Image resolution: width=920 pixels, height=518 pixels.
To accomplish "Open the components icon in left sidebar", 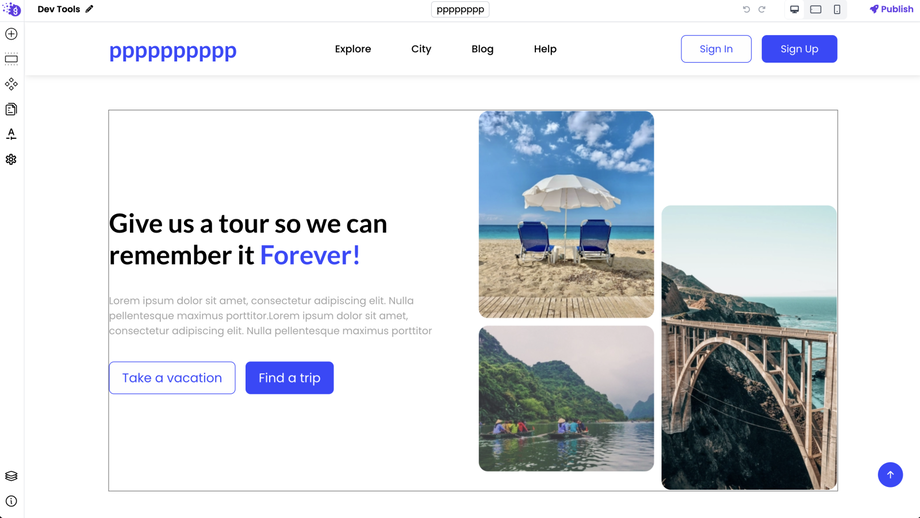I will click(x=11, y=84).
